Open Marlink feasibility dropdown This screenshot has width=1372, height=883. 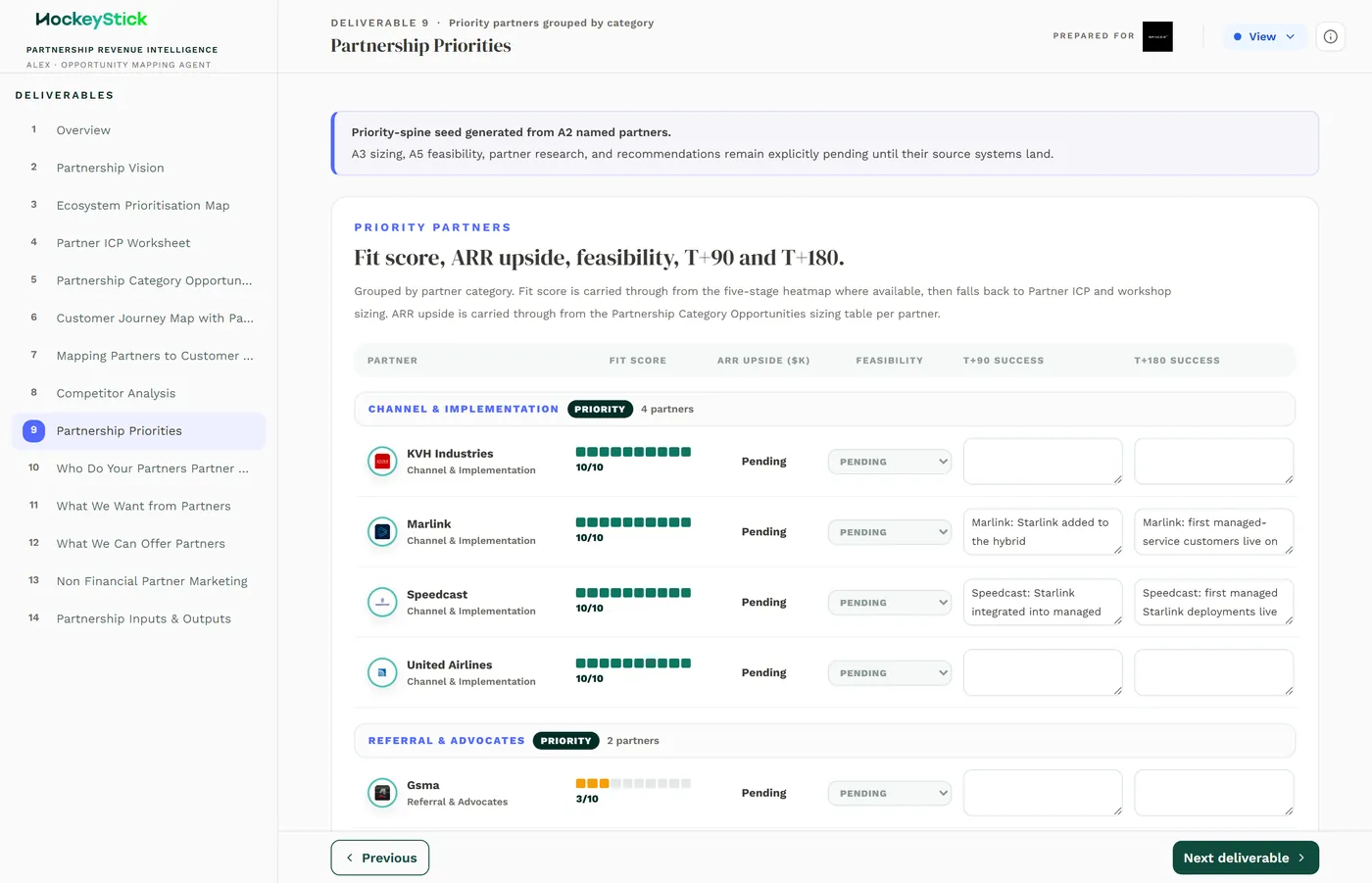coord(890,532)
